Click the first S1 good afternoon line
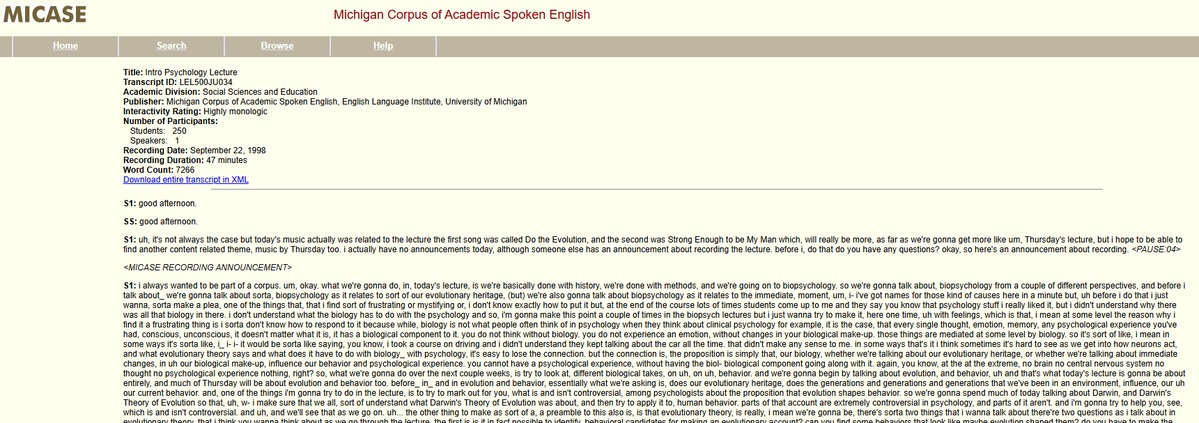The height and width of the screenshot is (423, 1199). tap(160, 203)
